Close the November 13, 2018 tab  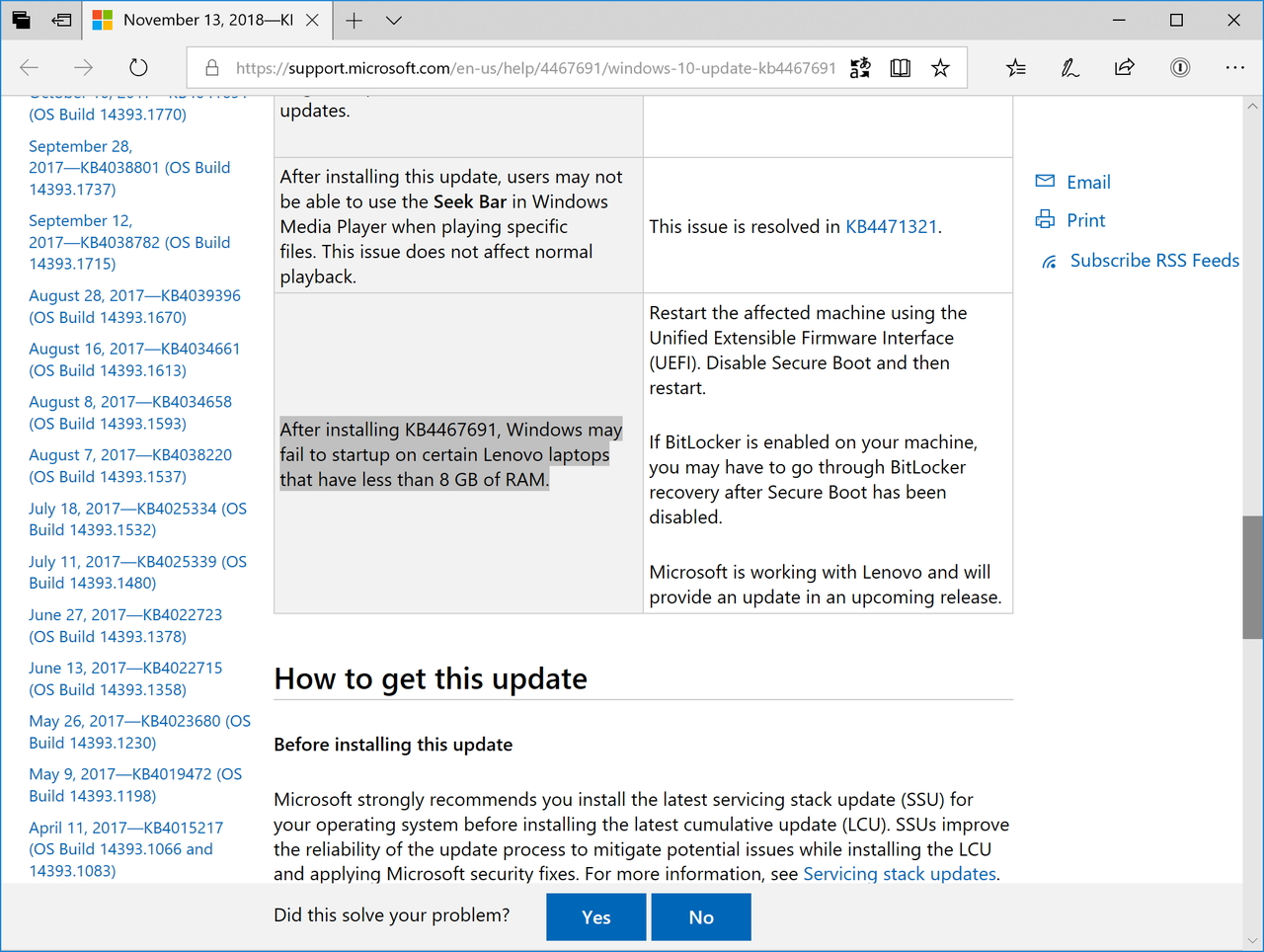(x=312, y=20)
